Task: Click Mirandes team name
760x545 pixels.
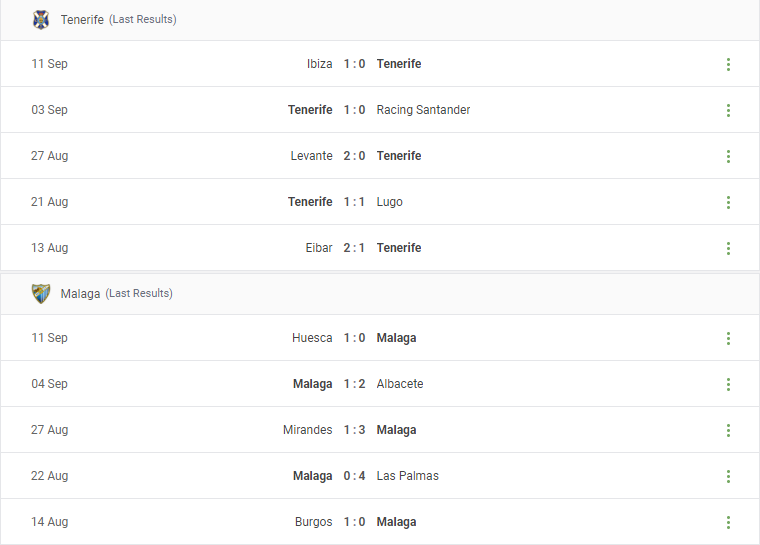Action: tap(307, 430)
